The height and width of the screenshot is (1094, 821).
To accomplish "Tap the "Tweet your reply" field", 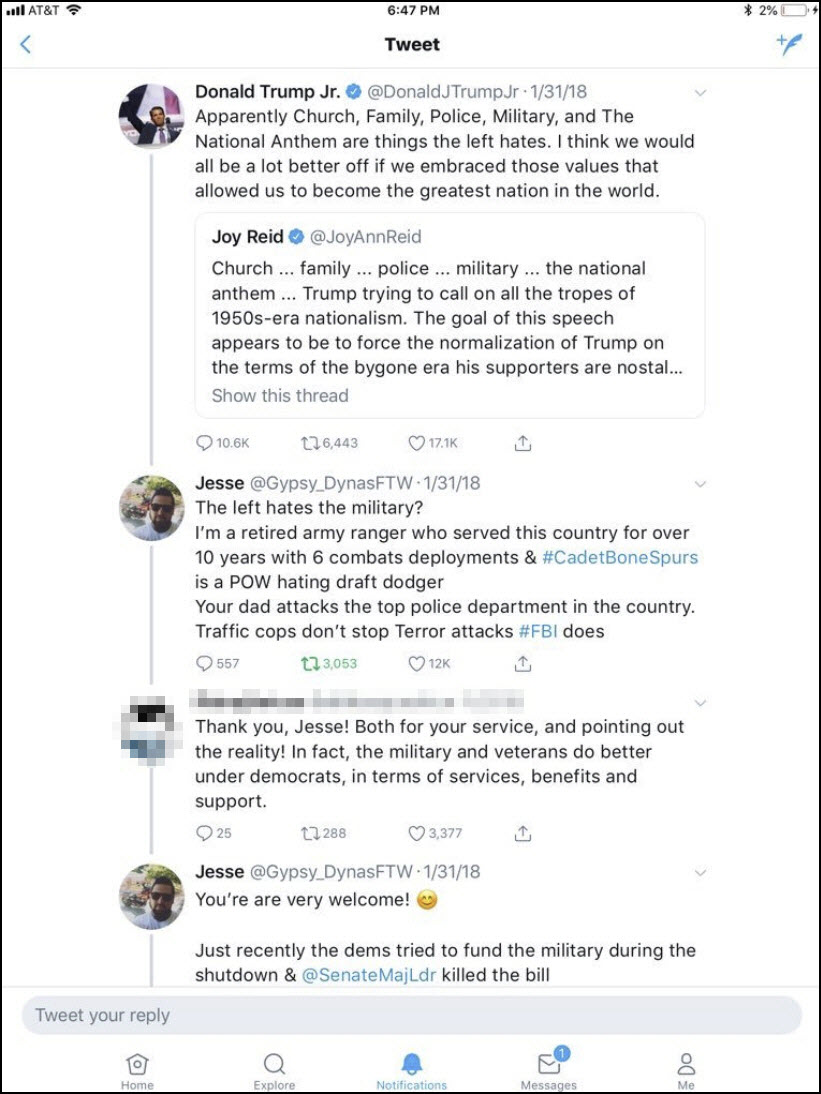I will (x=411, y=1015).
